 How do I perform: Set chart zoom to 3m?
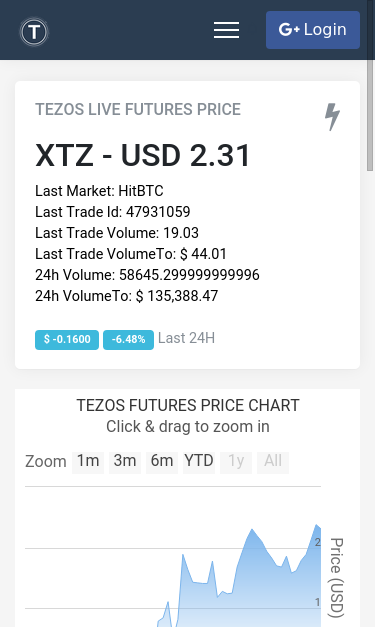[125, 462]
